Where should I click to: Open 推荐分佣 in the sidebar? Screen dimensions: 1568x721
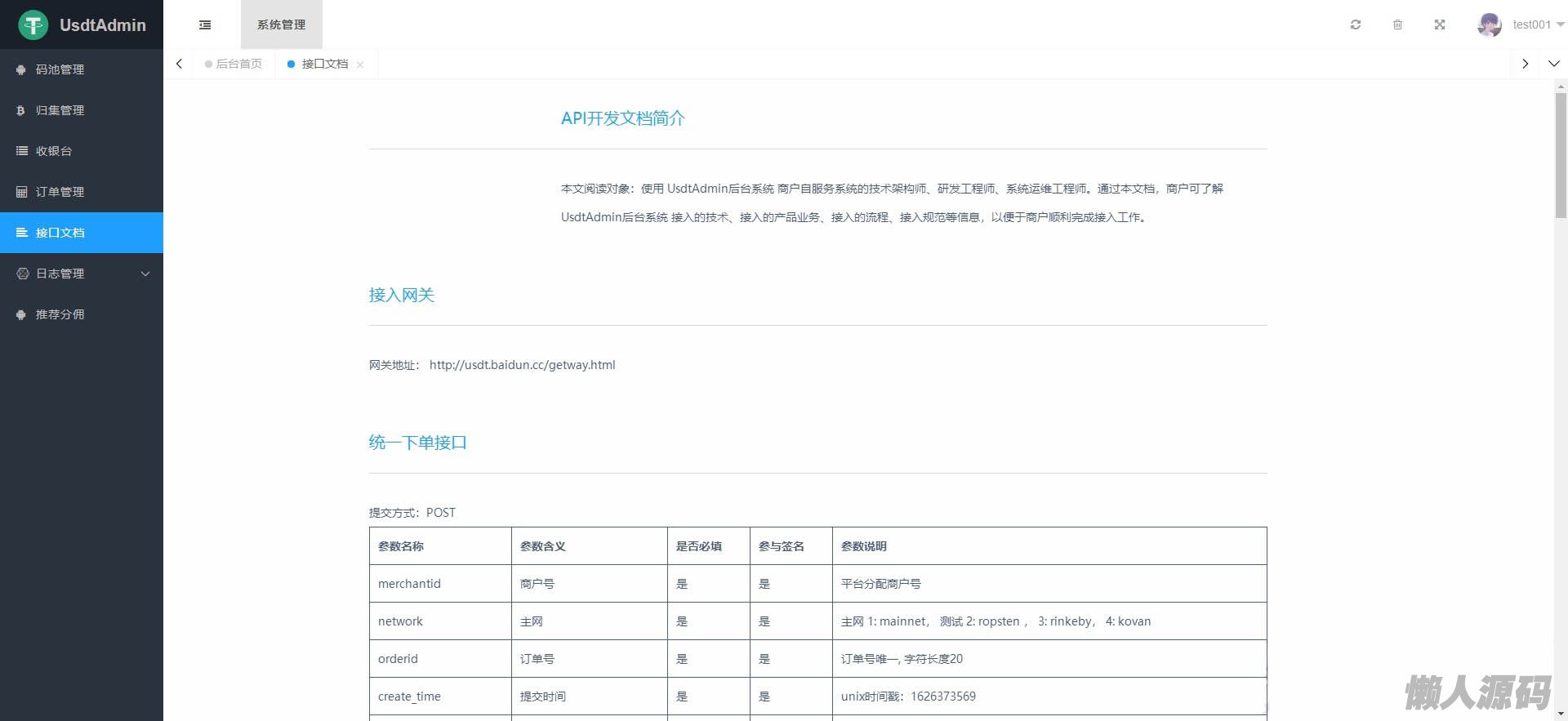click(60, 314)
